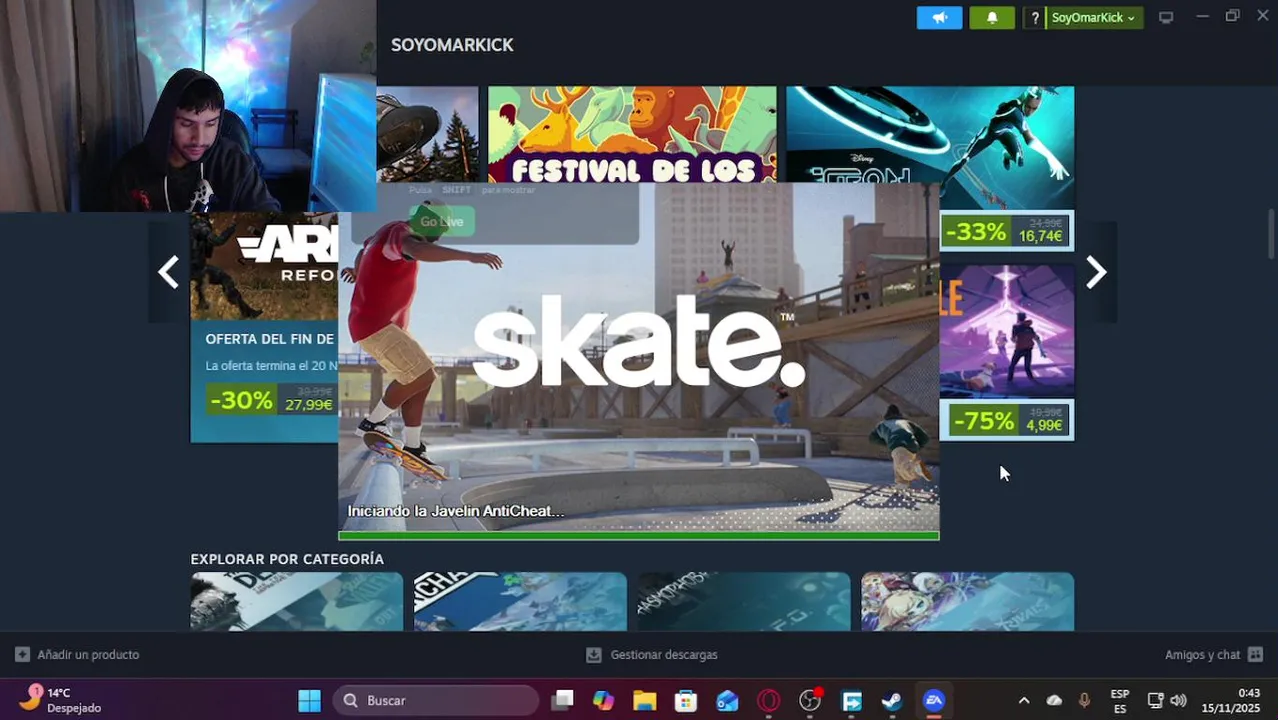Go to next featured item arrow

(x=1097, y=272)
